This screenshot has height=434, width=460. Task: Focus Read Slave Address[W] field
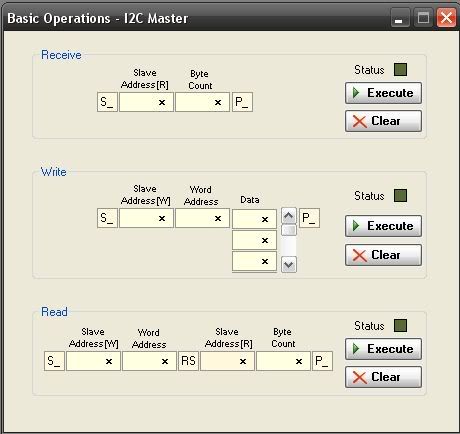tap(93, 361)
